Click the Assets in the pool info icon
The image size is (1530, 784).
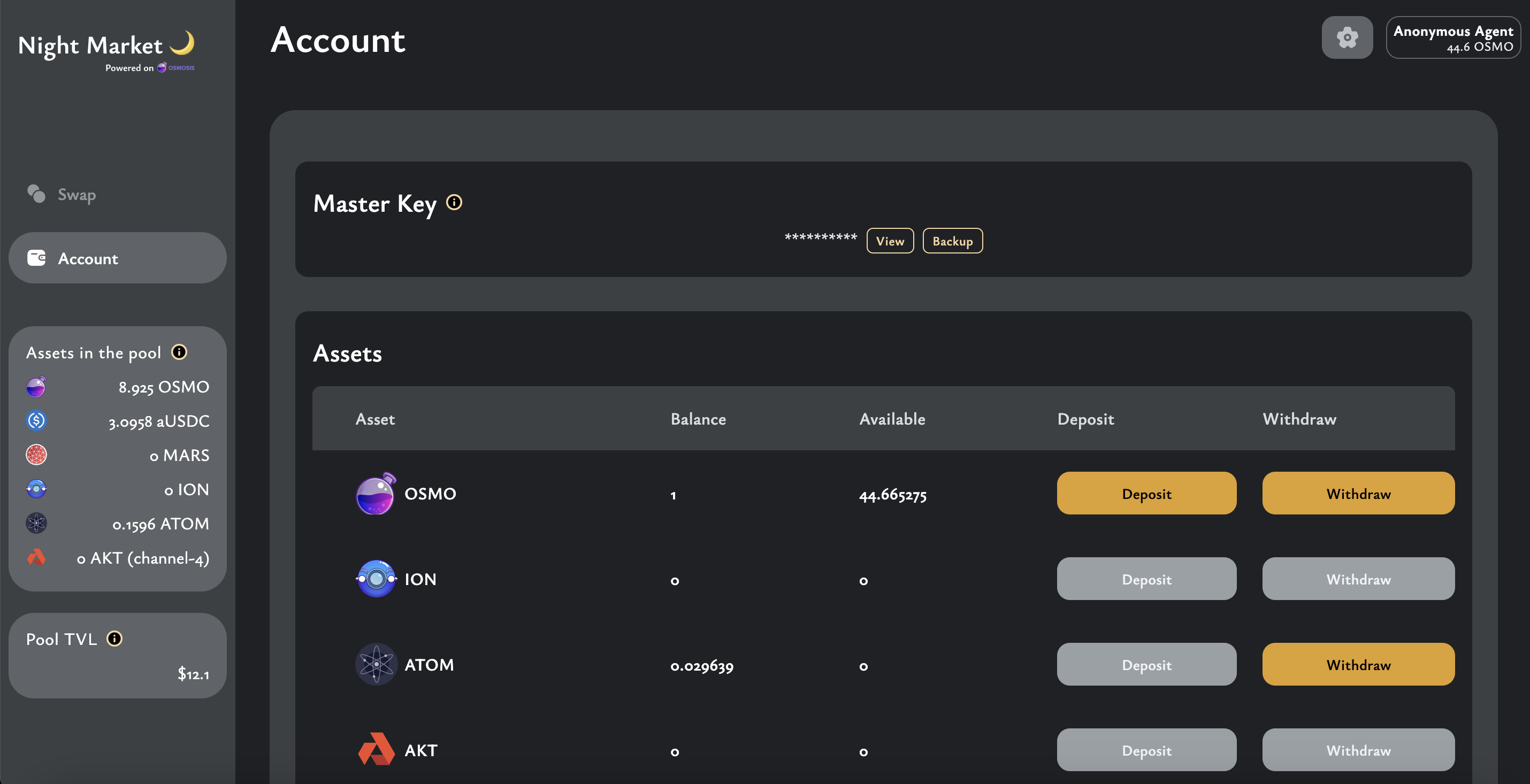[179, 352]
